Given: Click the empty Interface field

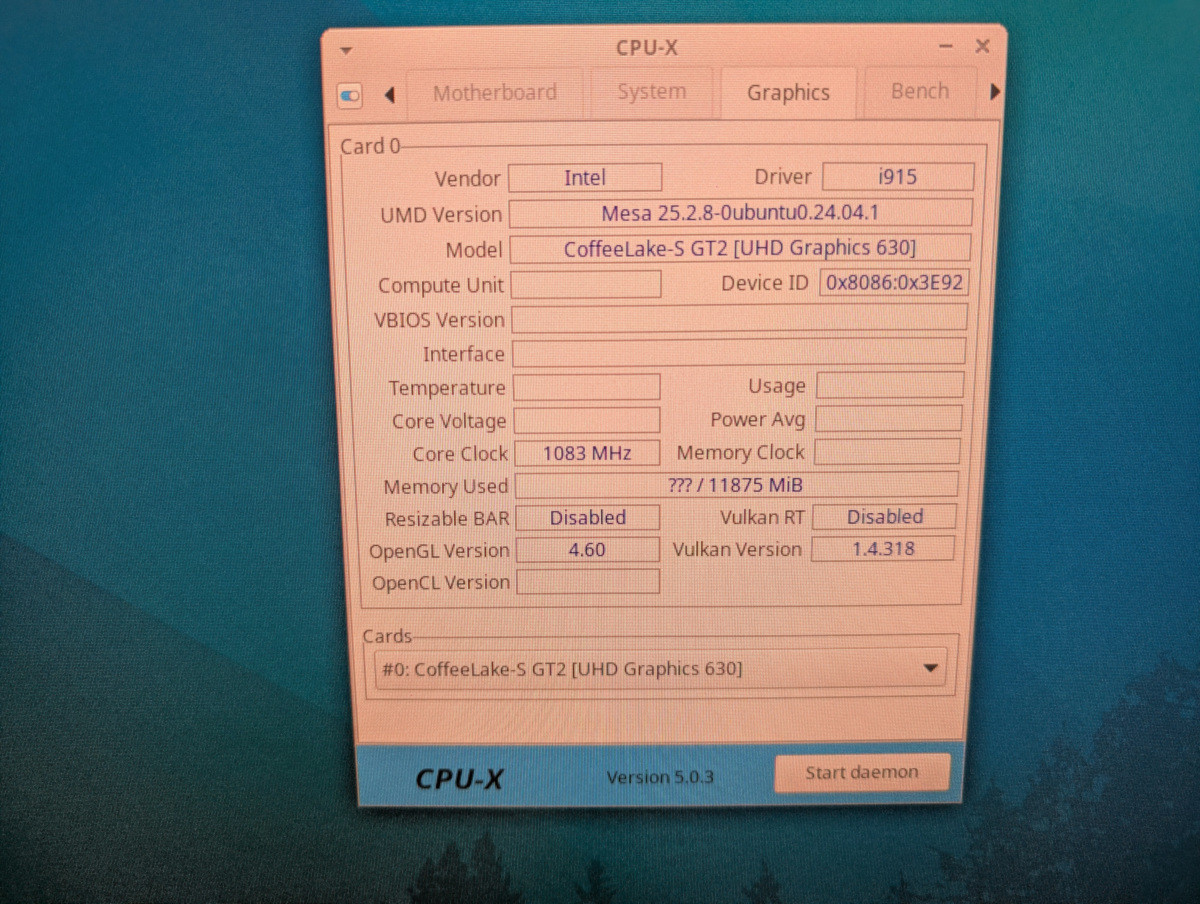Looking at the screenshot, I should 739,352.
